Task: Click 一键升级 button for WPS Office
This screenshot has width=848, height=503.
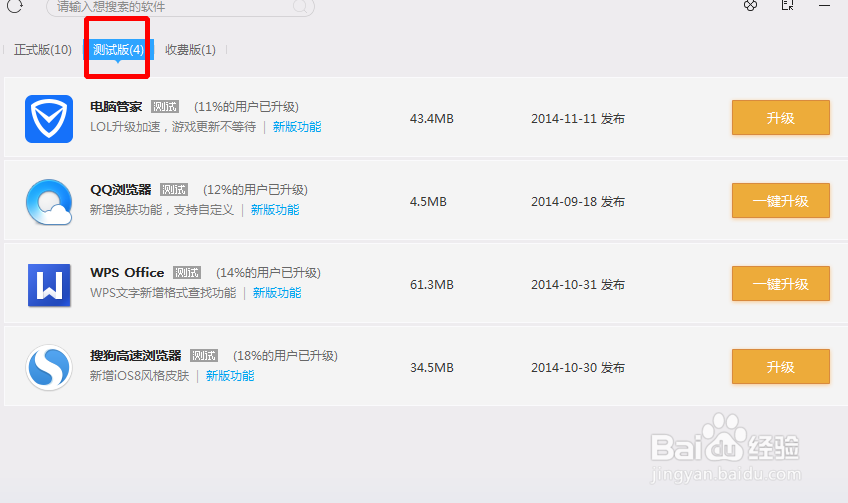Action: tap(780, 283)
